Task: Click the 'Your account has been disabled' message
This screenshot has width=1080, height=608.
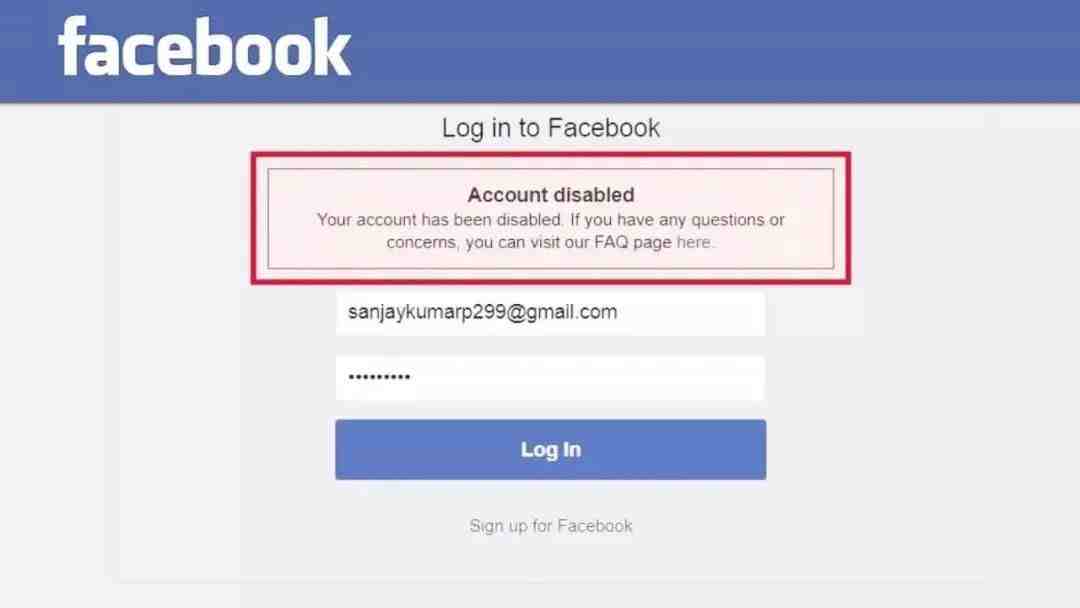Action: [x=439, y=220]
